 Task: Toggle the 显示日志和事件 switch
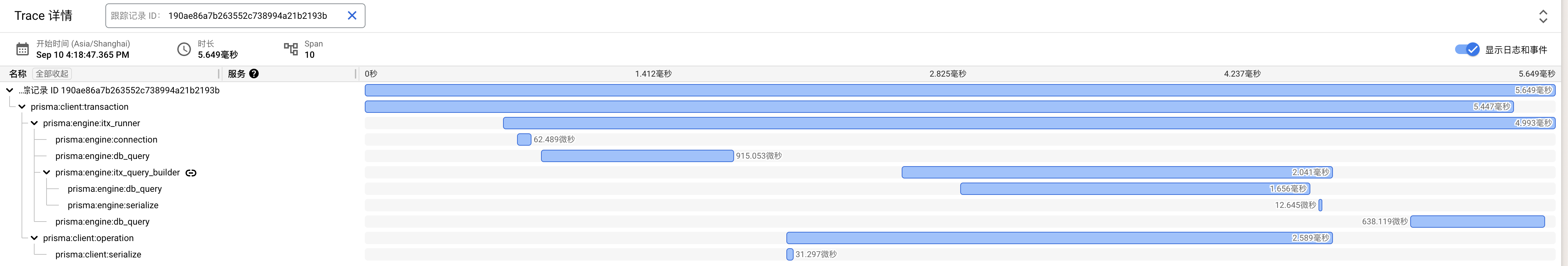[x=1467, y=49]
